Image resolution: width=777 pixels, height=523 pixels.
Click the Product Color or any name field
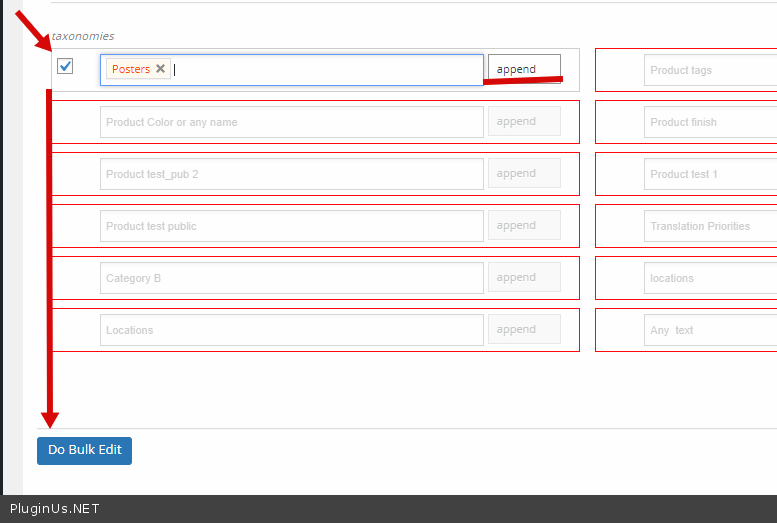coord(291,122)
